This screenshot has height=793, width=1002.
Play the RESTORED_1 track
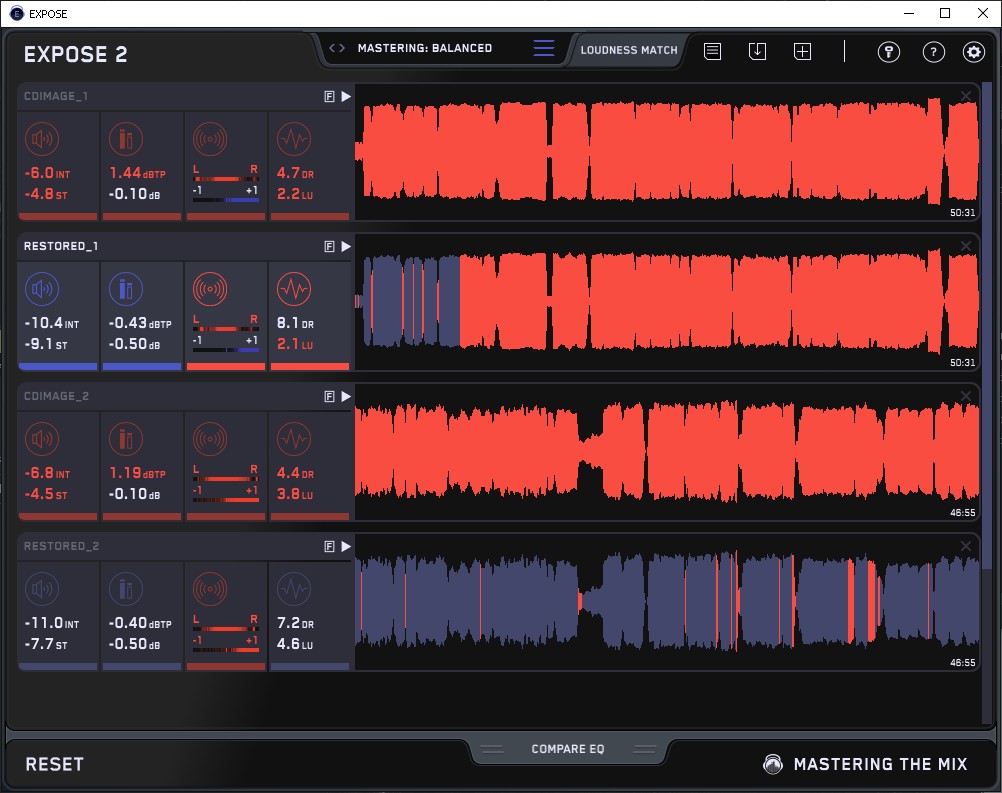point(346,247)
